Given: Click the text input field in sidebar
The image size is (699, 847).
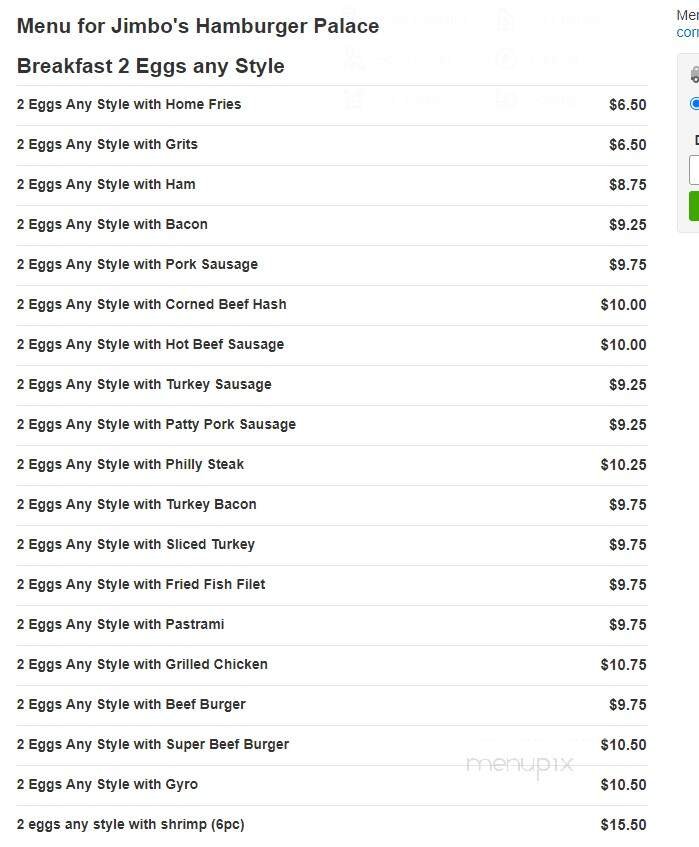Looking at the screenshot, I should (x=694, y=170).
